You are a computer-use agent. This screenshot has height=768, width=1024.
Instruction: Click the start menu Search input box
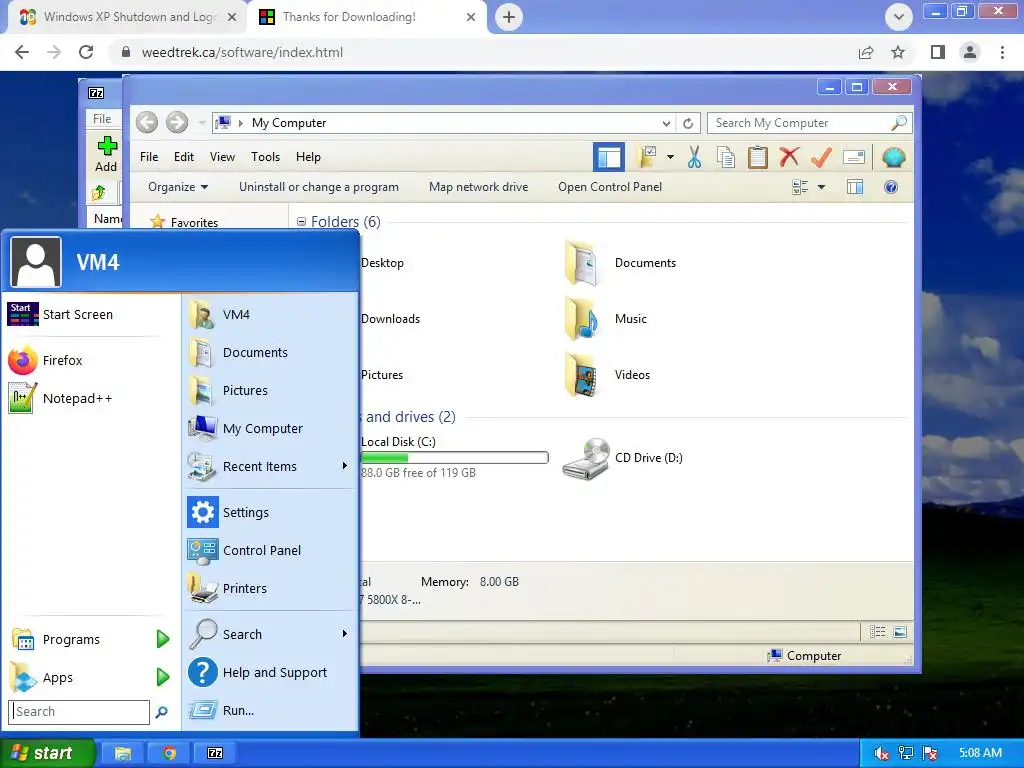(x=79, y=712)
